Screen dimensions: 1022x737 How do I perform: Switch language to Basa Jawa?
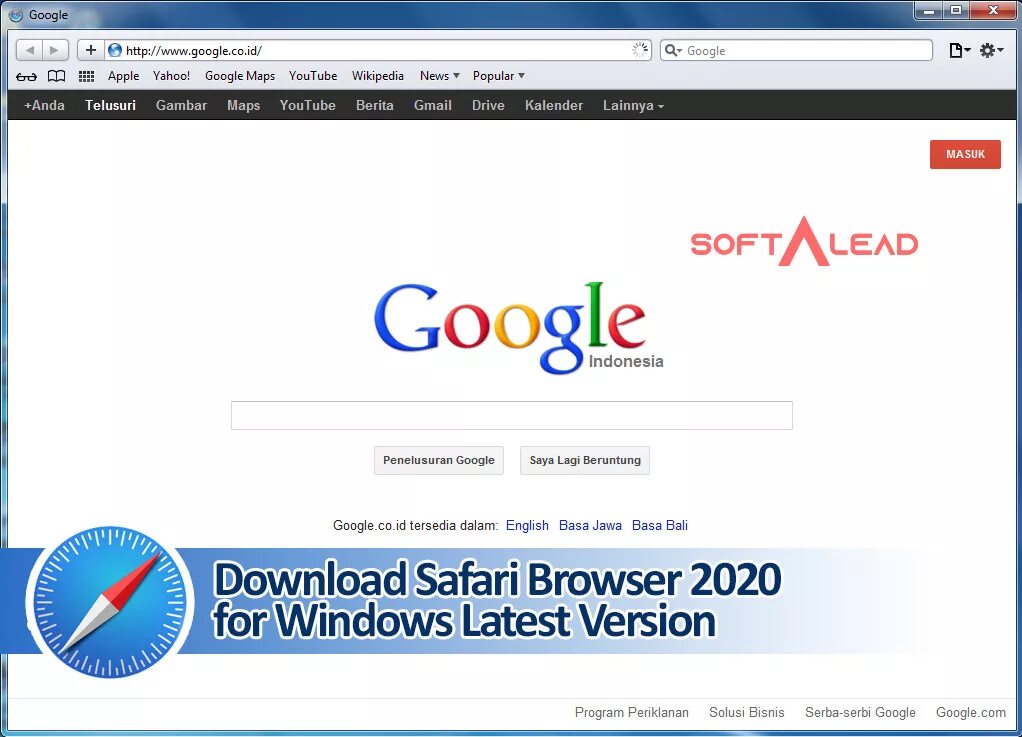click(x=590, y=525)
